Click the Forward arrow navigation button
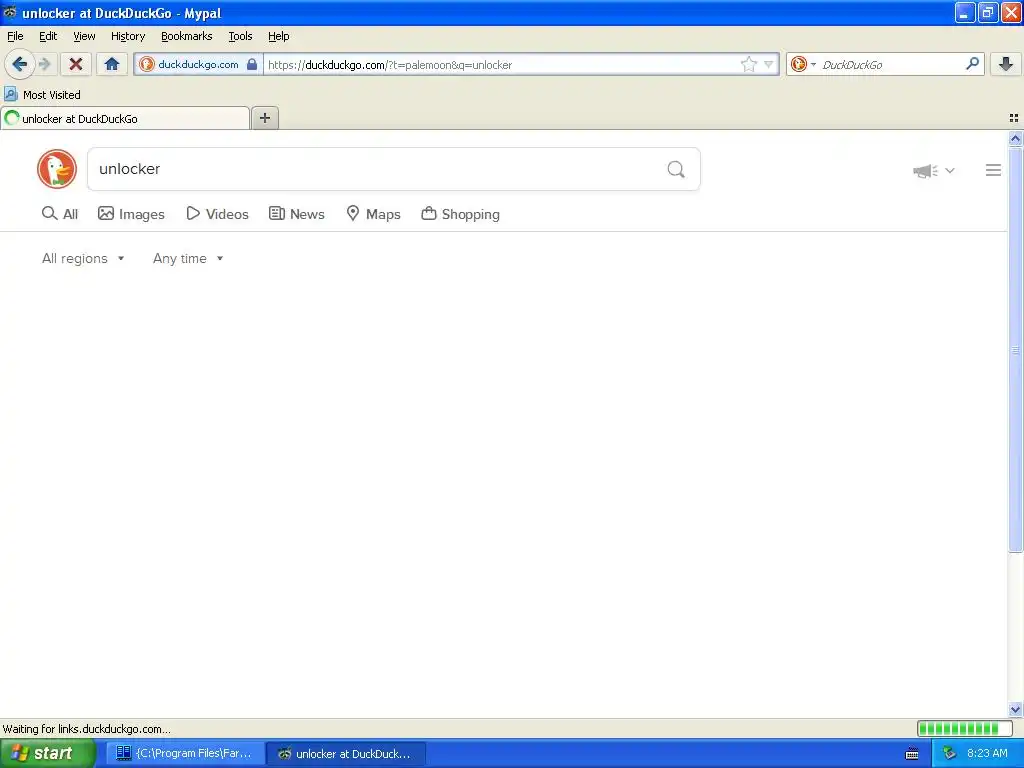 (x=44, y=64)
